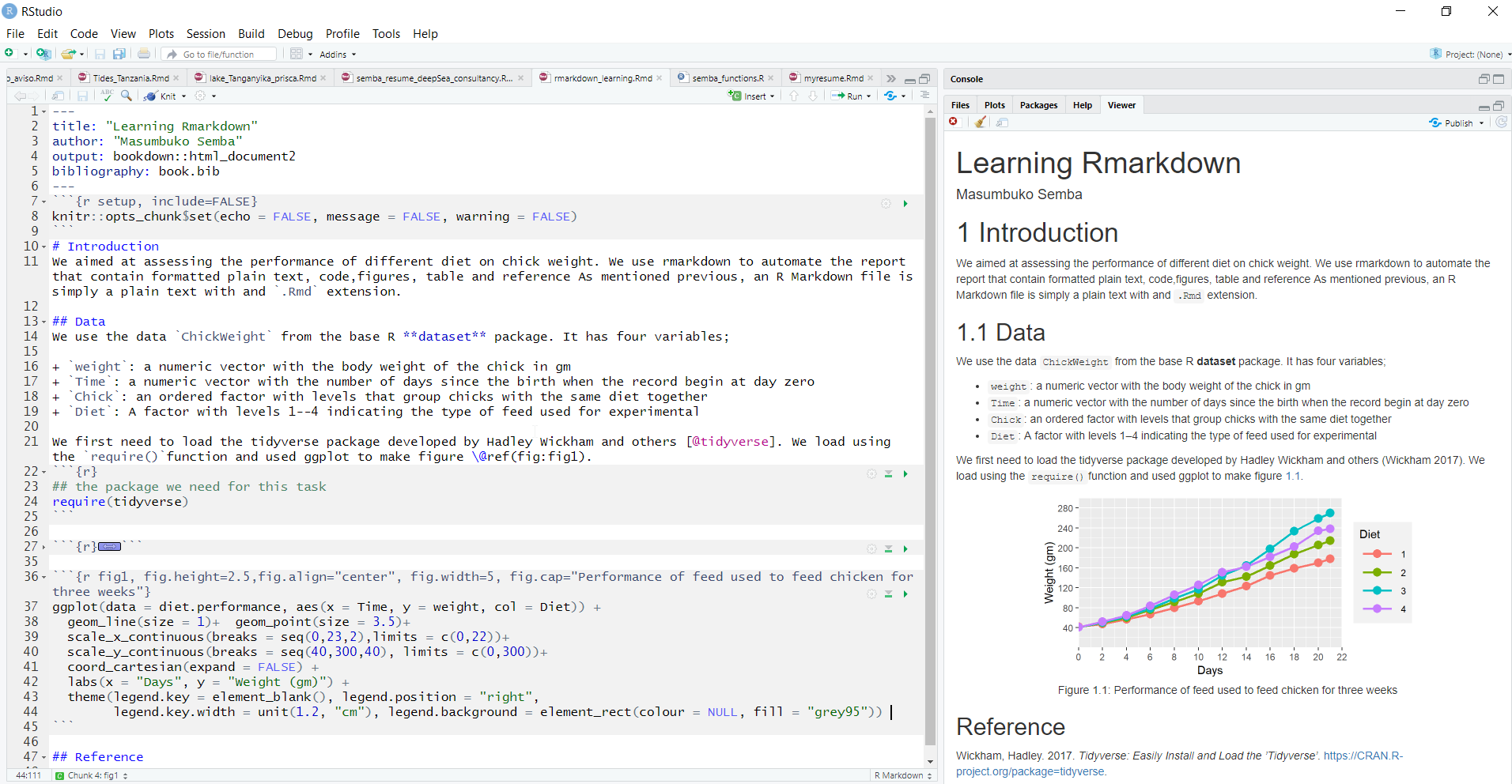Run the setup chunk play icon
Screen dimensions: 1512x784
coord(905,204)
